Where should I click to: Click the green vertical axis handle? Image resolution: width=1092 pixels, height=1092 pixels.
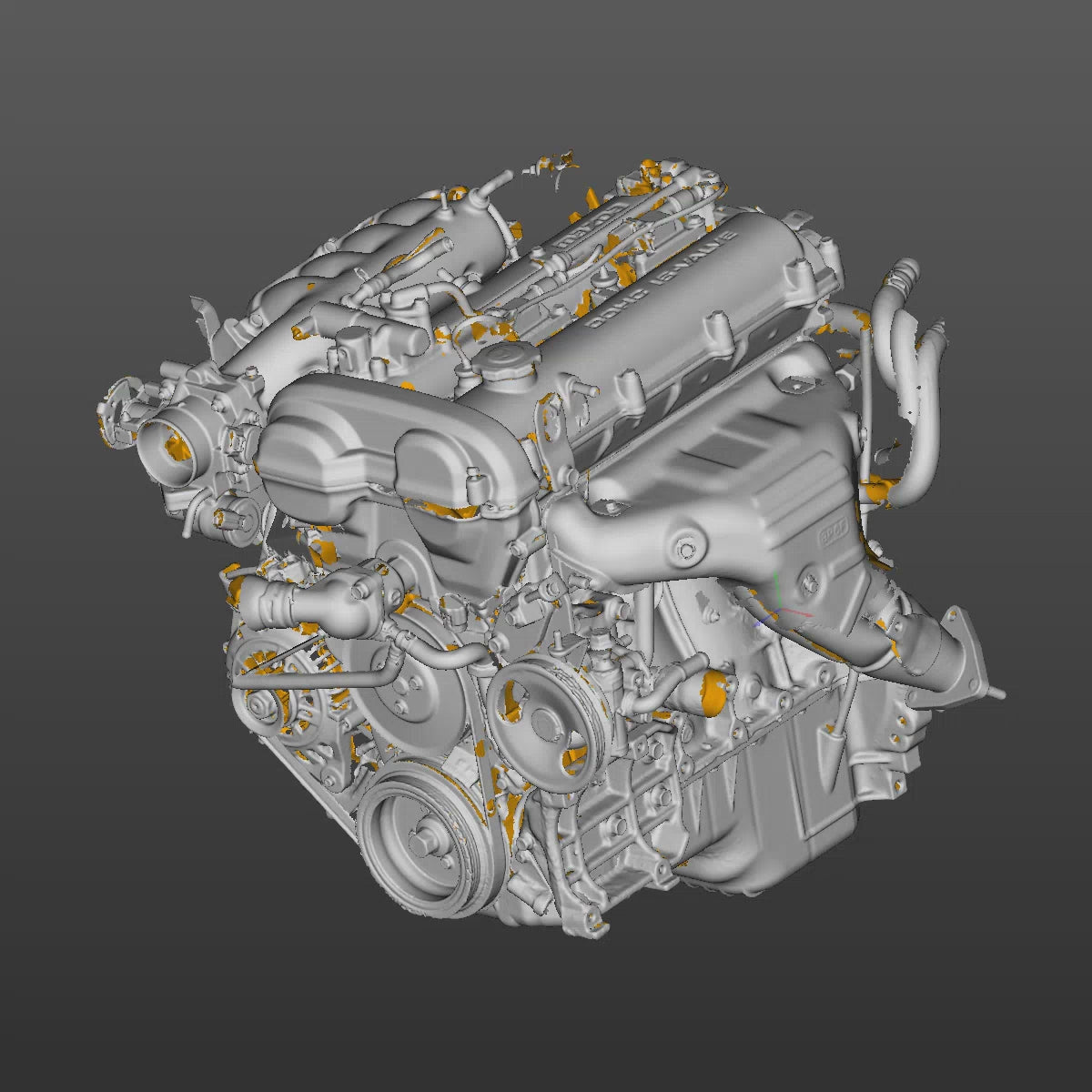(x=775, y=582)
